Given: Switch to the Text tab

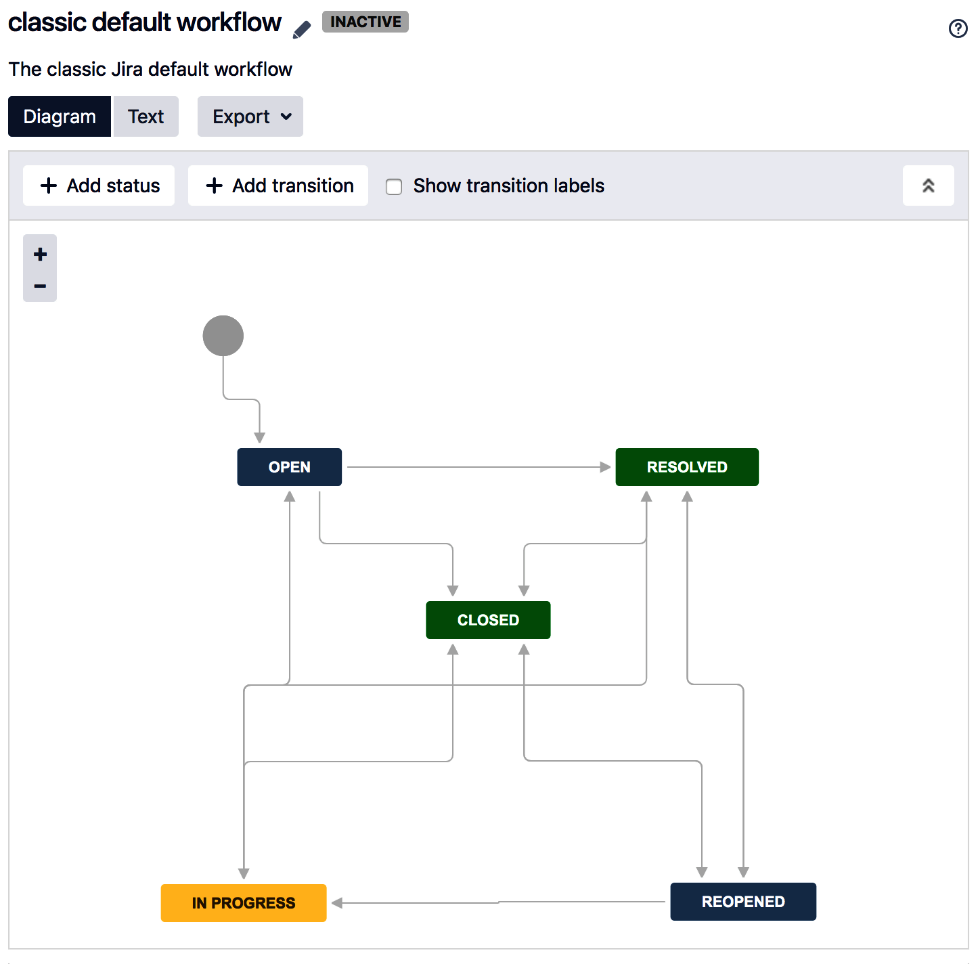Looking at the screenshot, I should point(146,117).
